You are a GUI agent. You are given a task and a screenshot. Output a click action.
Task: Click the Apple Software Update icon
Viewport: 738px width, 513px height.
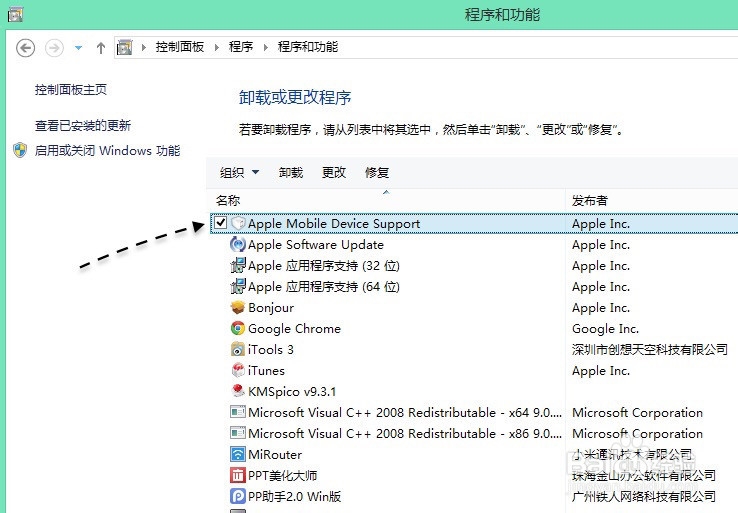tap(238, 244)
